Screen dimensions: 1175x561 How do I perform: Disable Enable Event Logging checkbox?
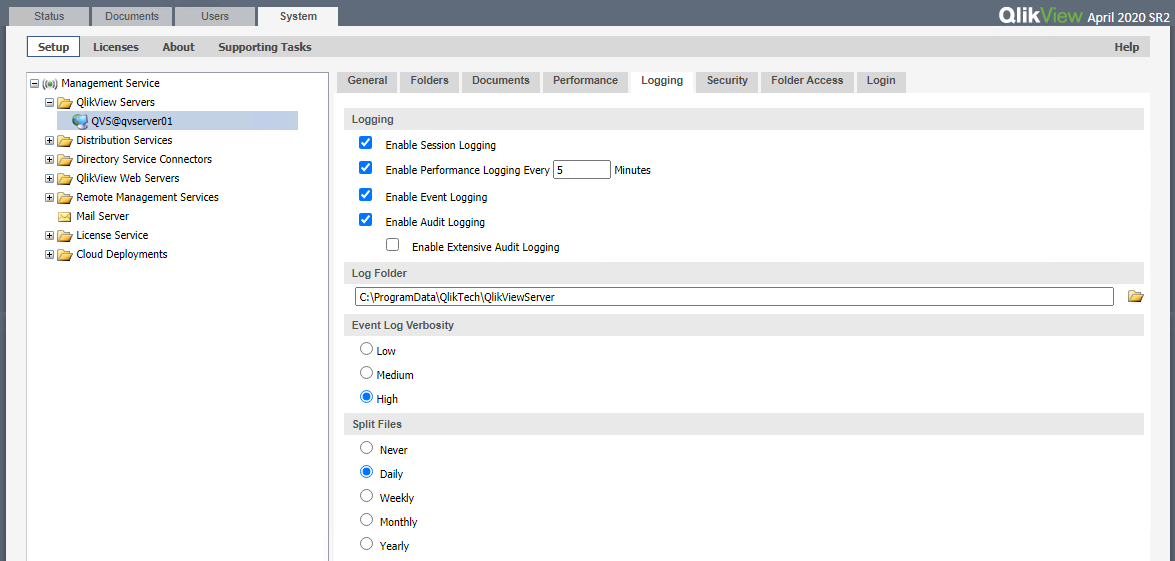(x=366, y=195)
